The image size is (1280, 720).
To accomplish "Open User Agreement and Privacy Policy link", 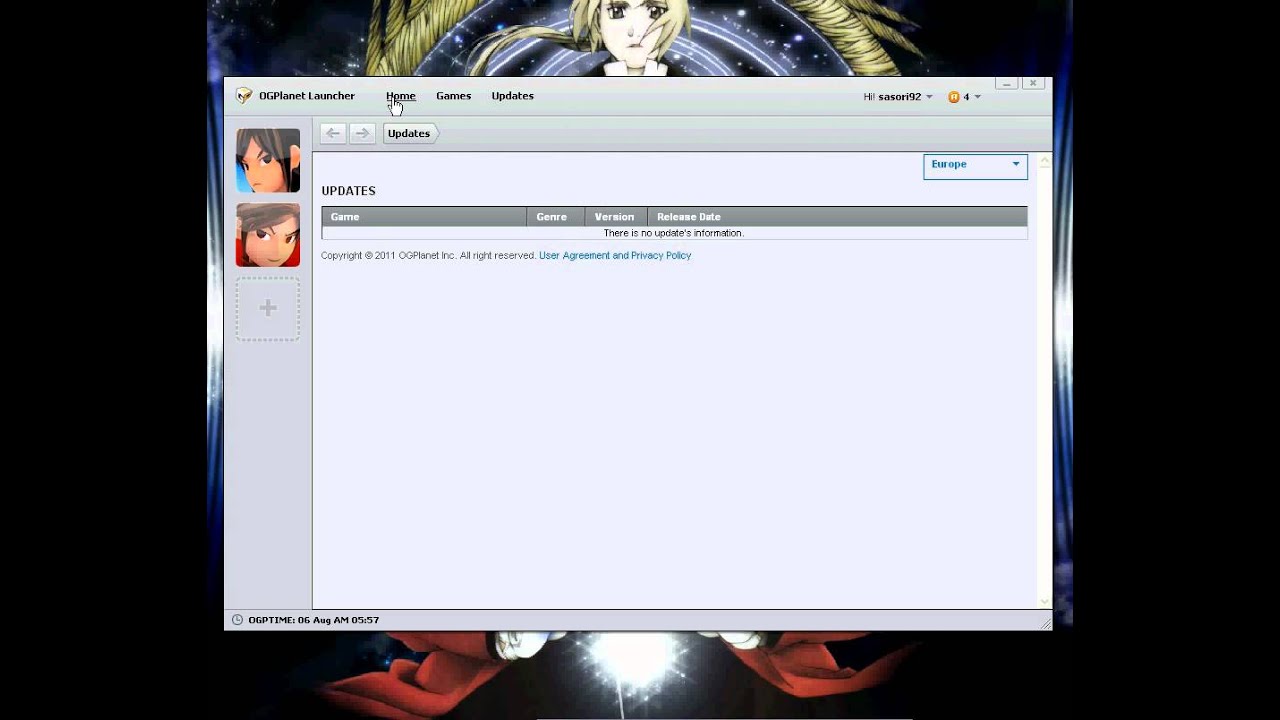I will (x=615, y=256).
